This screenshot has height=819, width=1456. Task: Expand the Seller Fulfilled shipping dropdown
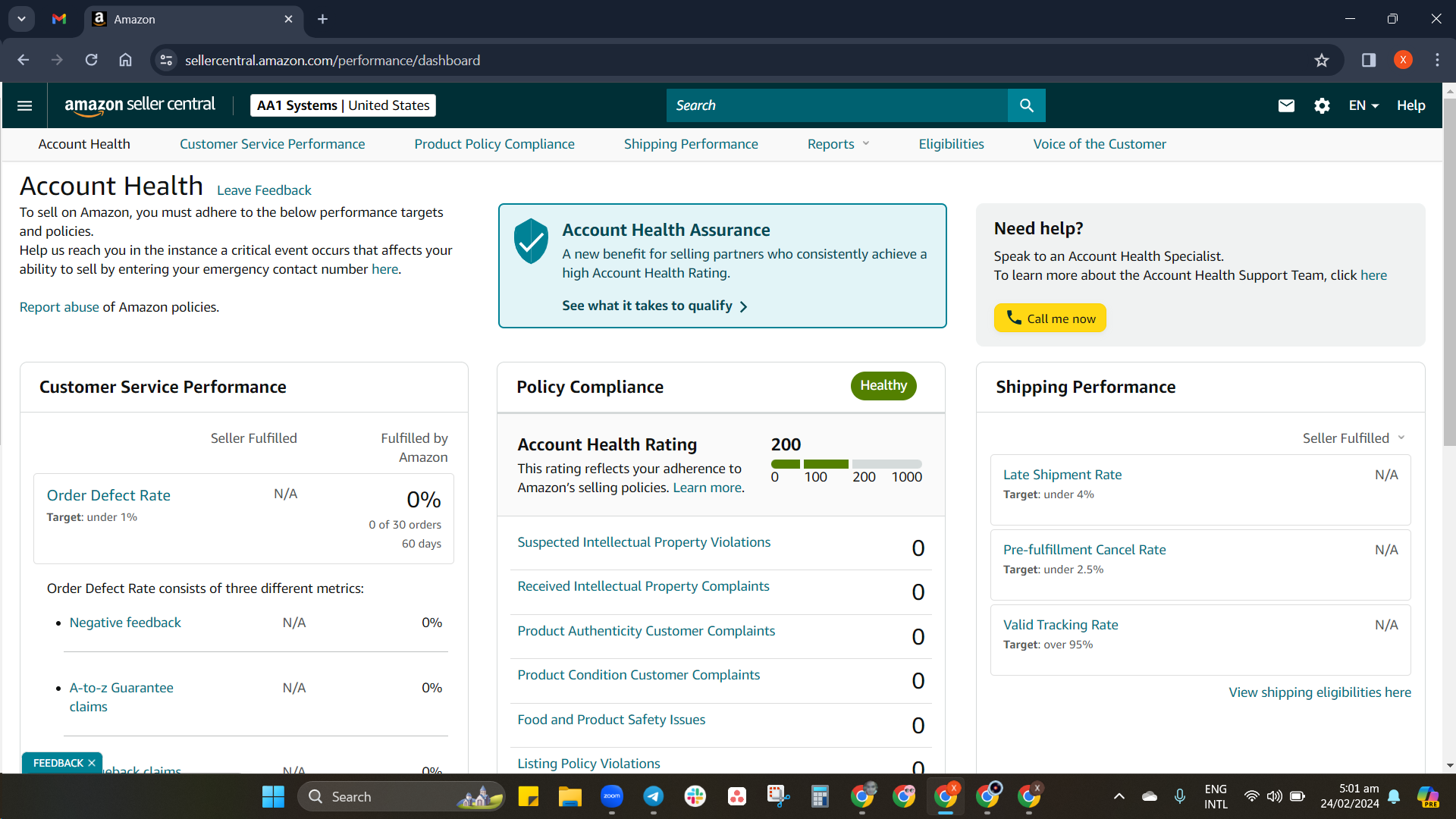tap(1354, 438)
